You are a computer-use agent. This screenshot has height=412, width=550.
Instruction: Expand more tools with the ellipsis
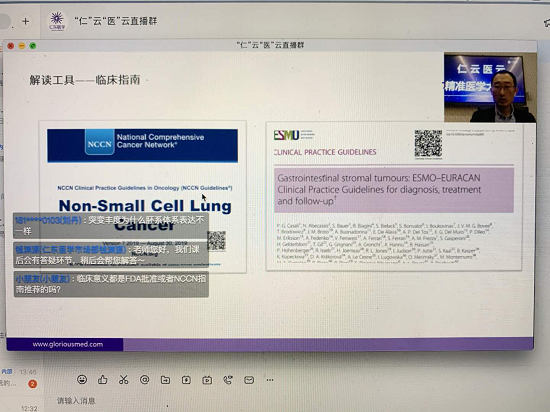[x=270, y=380]
